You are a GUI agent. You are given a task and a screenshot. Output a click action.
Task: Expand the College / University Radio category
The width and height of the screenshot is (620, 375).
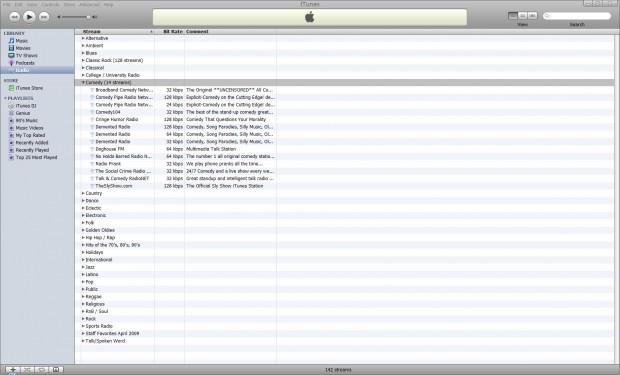pos(83,75)
